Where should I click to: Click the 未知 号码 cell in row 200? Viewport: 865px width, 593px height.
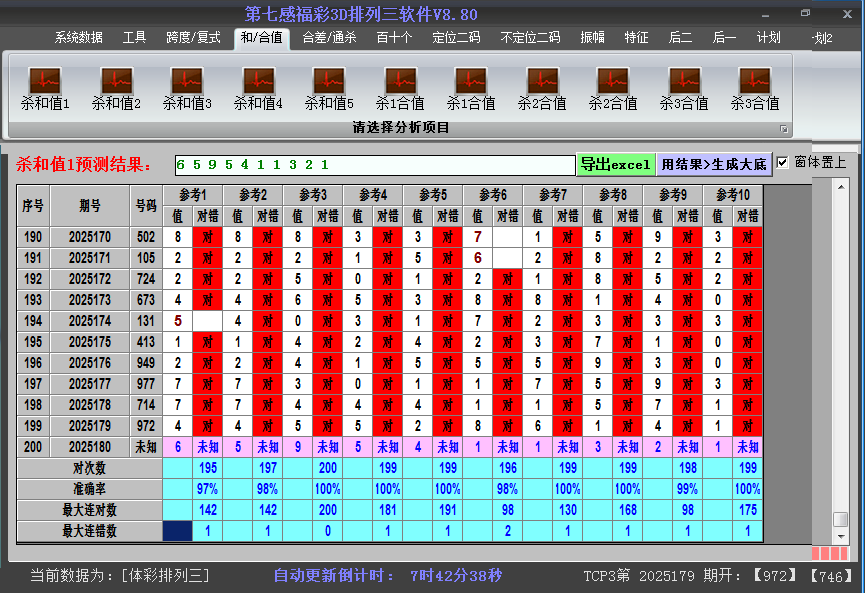click(x=146, y=447)
